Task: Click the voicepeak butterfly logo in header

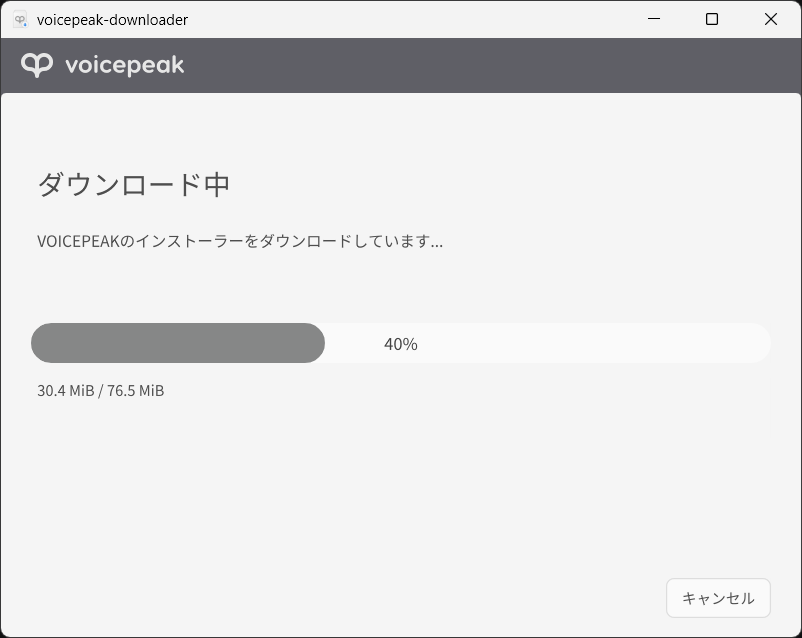Action: (37, 65)
